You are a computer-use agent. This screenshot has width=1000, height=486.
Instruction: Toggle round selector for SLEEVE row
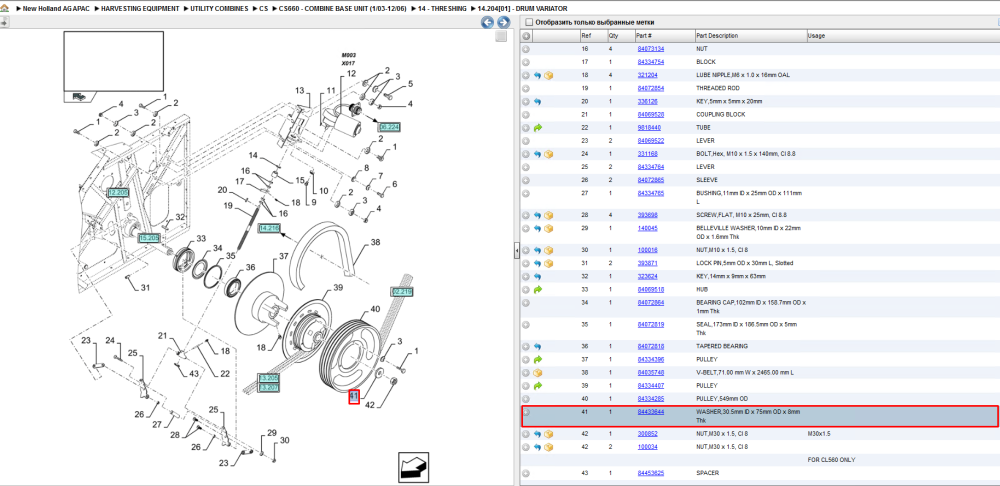pos(526,180)
